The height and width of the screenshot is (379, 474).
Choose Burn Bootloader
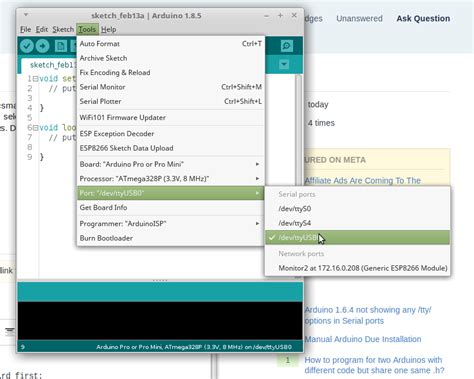pos(171,238)
